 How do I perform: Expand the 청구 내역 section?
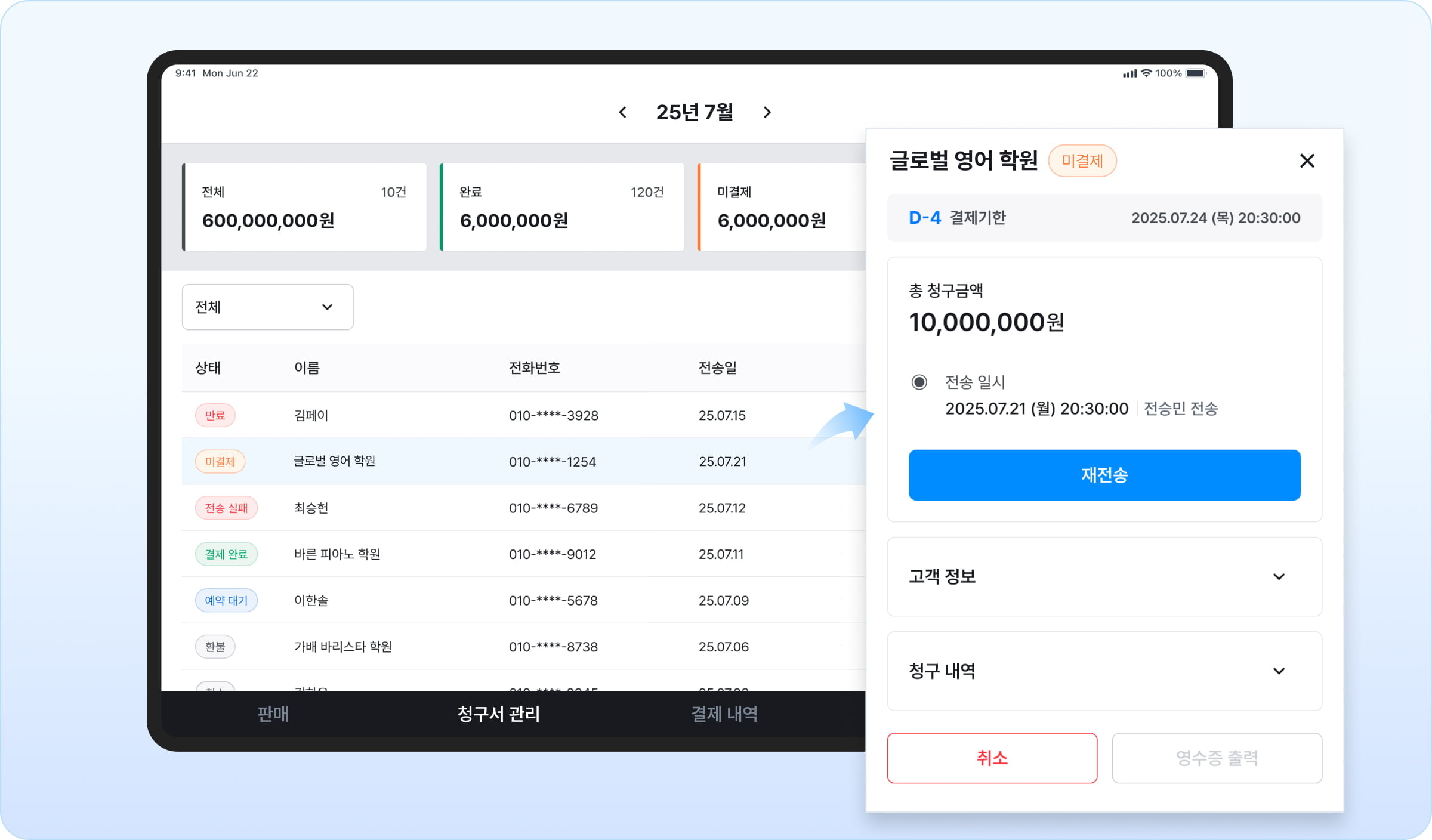pos(1104,671)
